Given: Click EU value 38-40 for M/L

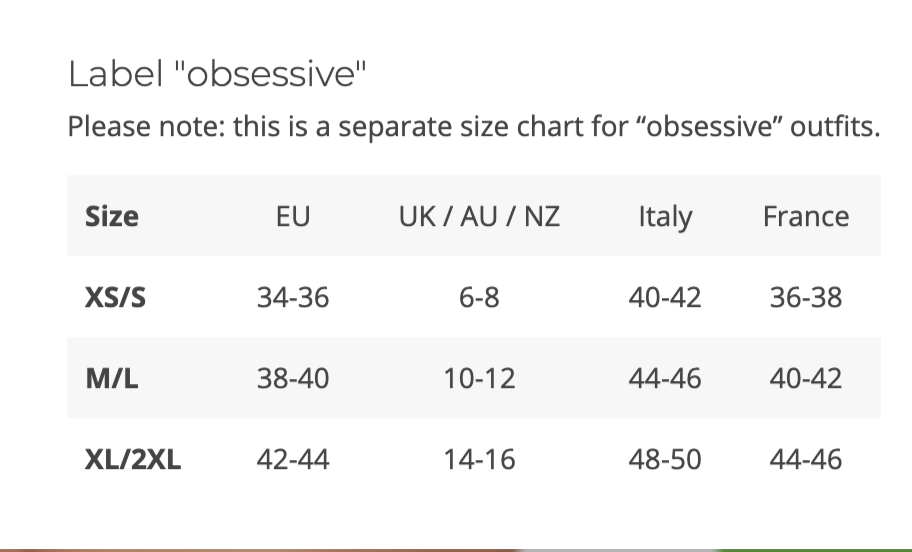Looking at the screenshot, I should tap(293, 378).
